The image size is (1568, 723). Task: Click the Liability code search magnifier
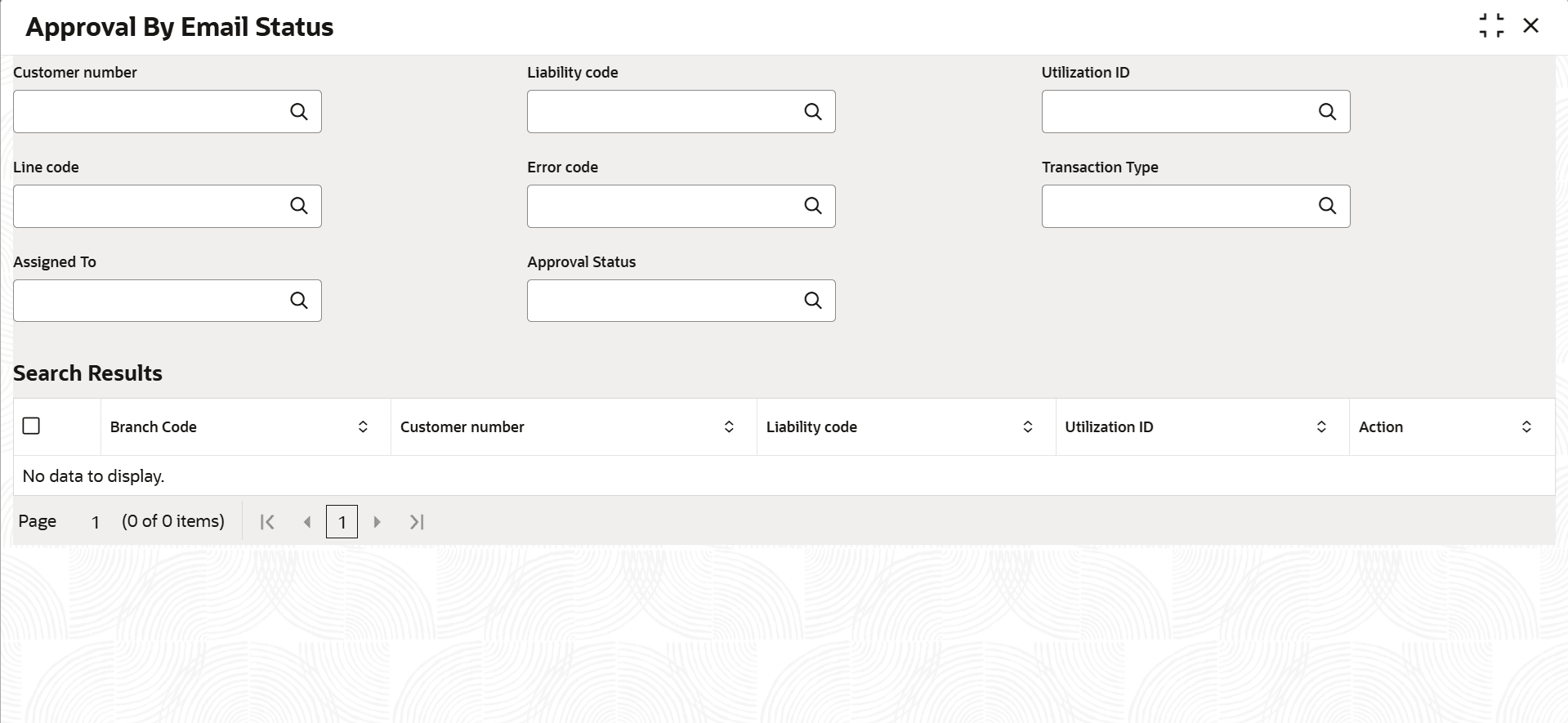pos(813,112)
